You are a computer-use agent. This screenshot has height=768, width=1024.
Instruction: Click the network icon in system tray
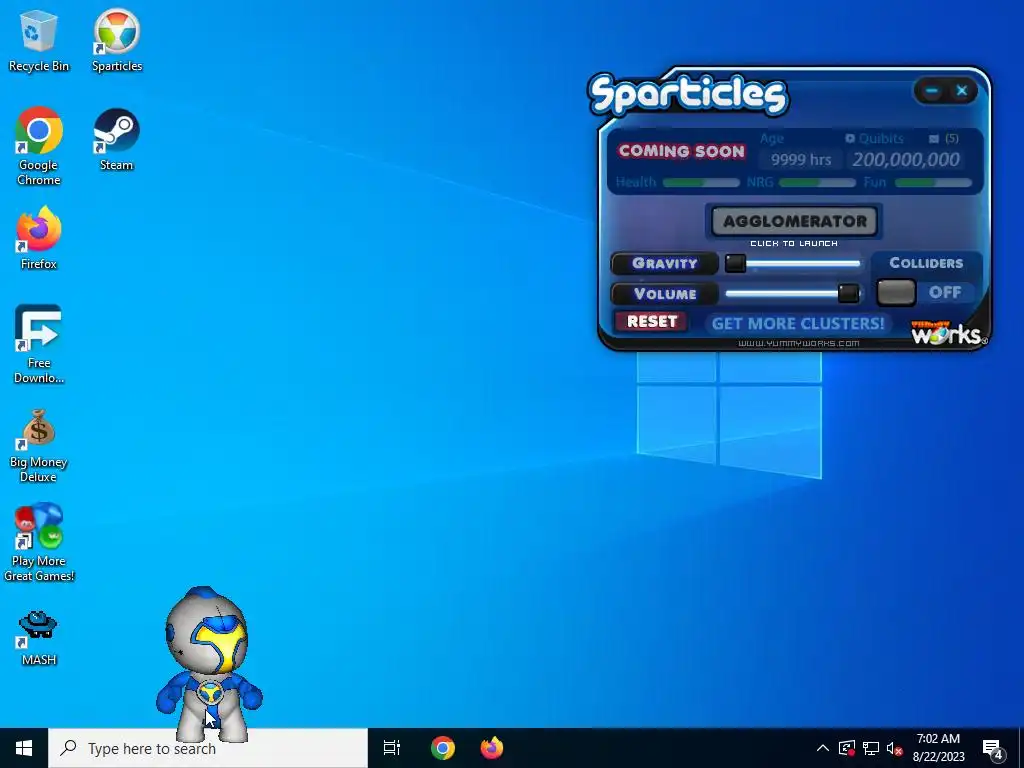(x=871, y=748)
